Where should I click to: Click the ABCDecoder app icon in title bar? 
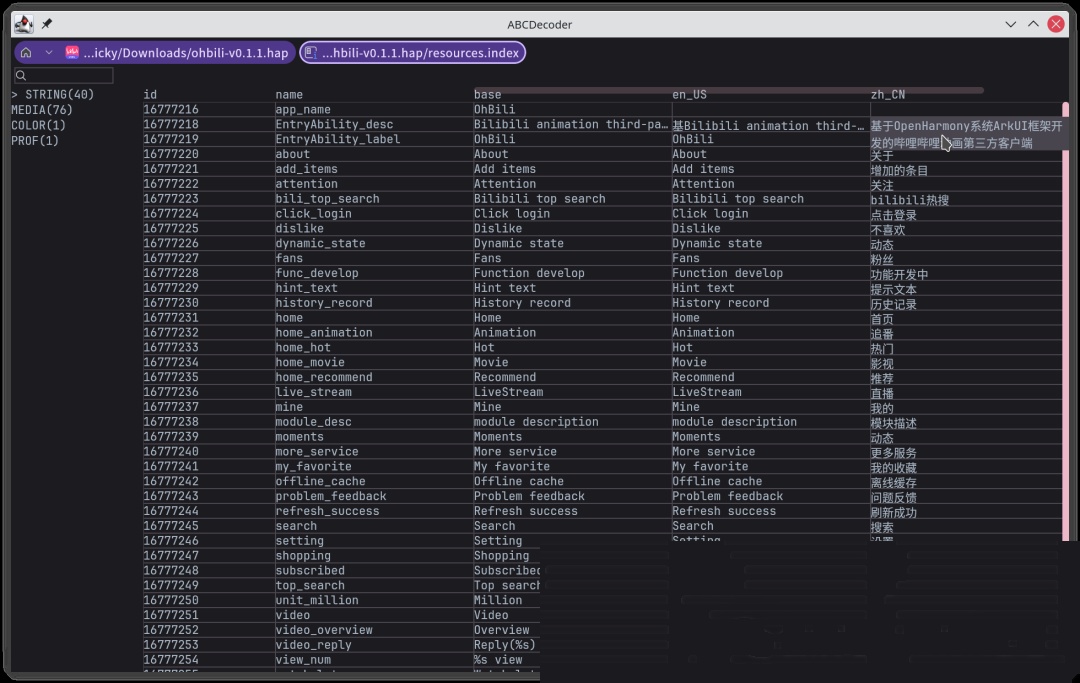(23, 24)
